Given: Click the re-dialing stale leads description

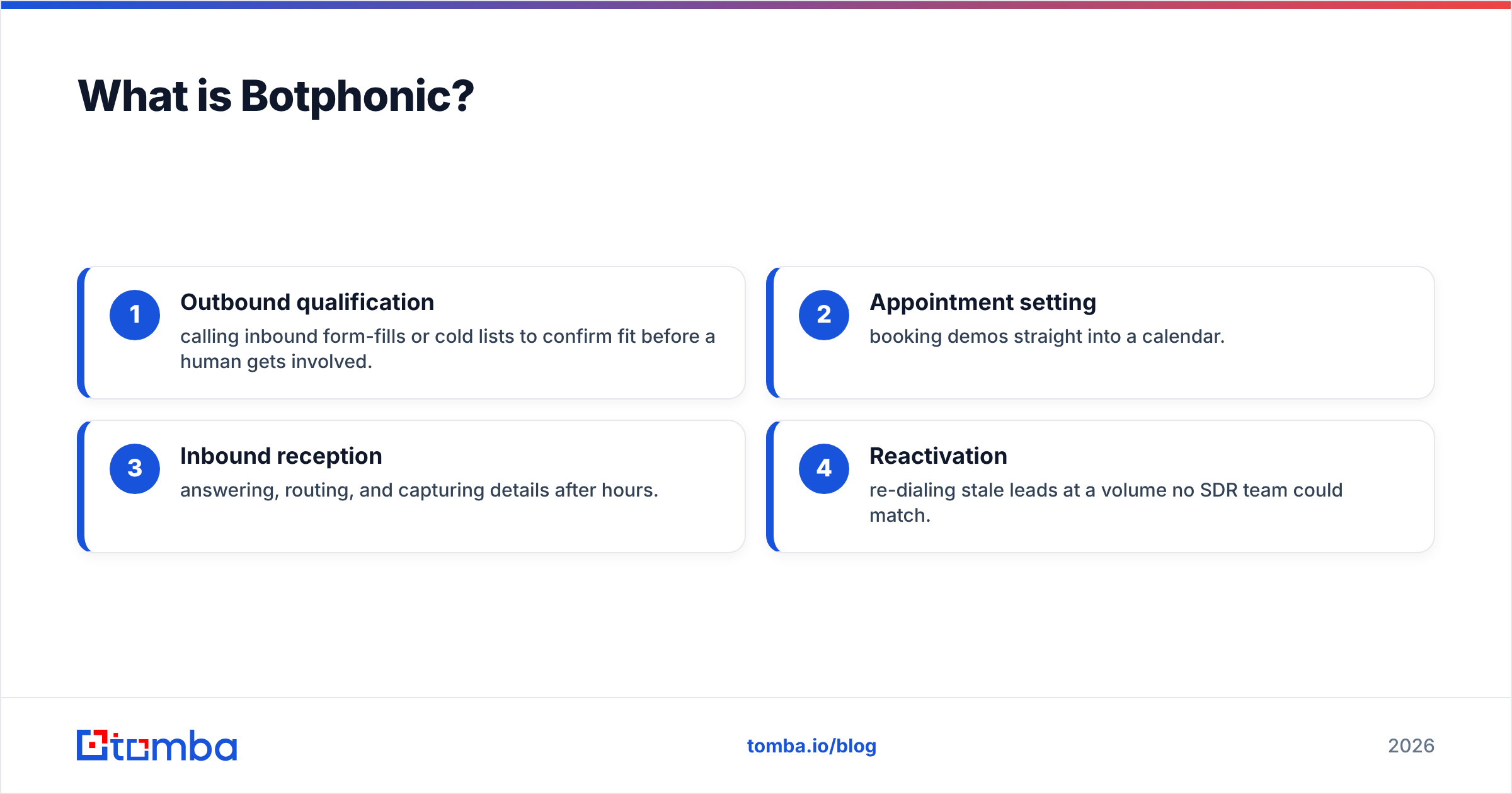Looking at the screenshot, I should pyautogui.click(x=1106, y=503).
